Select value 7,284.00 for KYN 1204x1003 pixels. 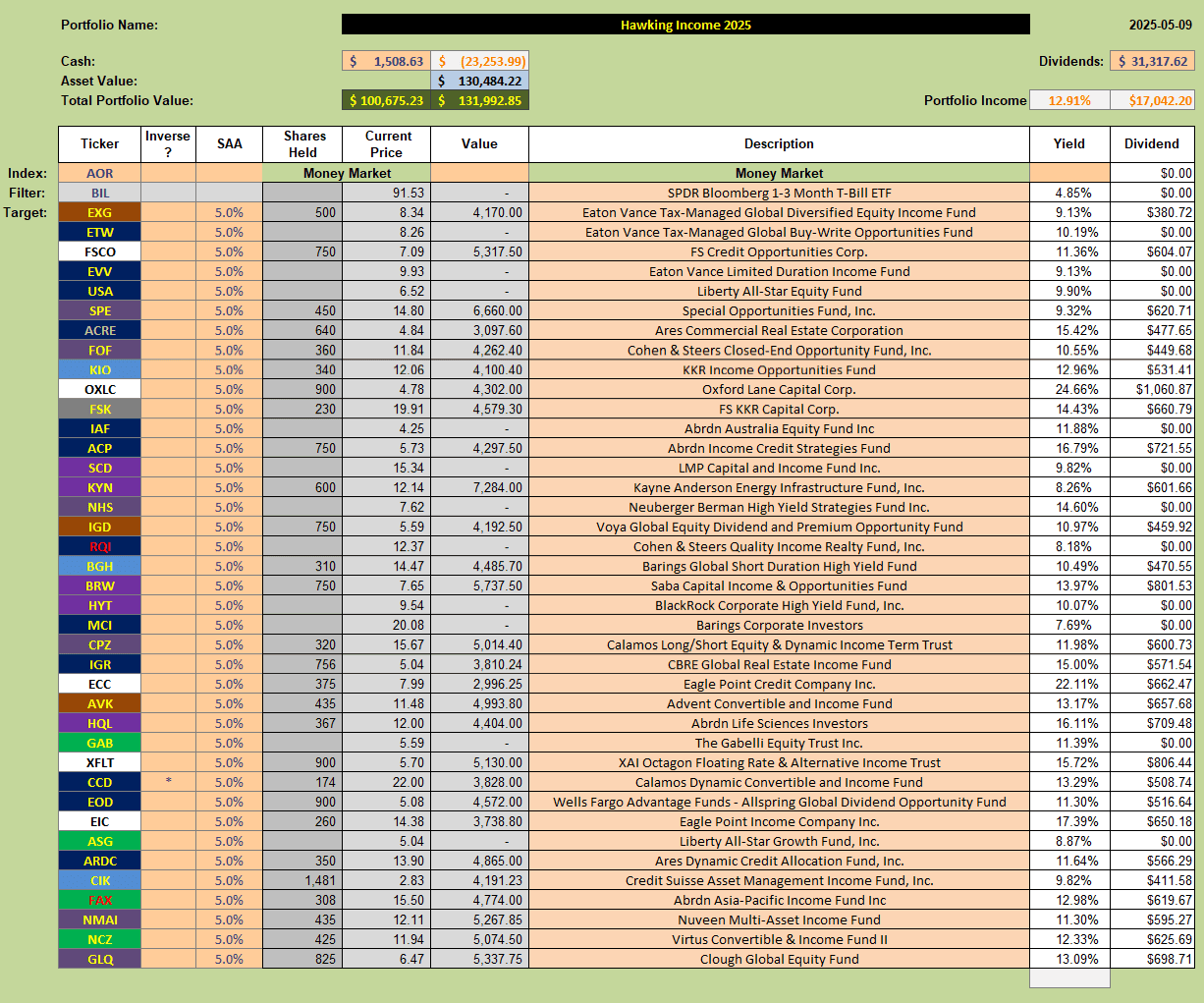pyautogui.click(x=479, y=487)
